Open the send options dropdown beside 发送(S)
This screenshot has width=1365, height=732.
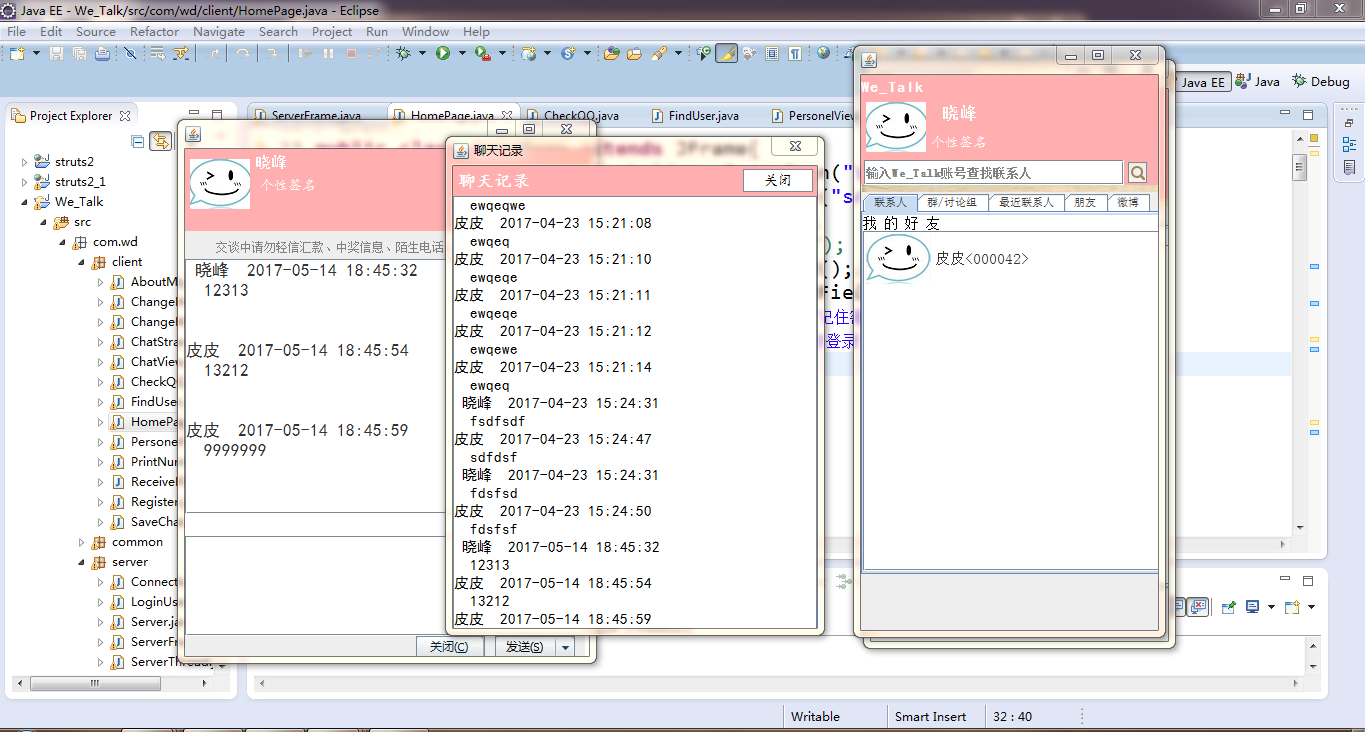tap(566, 647)
